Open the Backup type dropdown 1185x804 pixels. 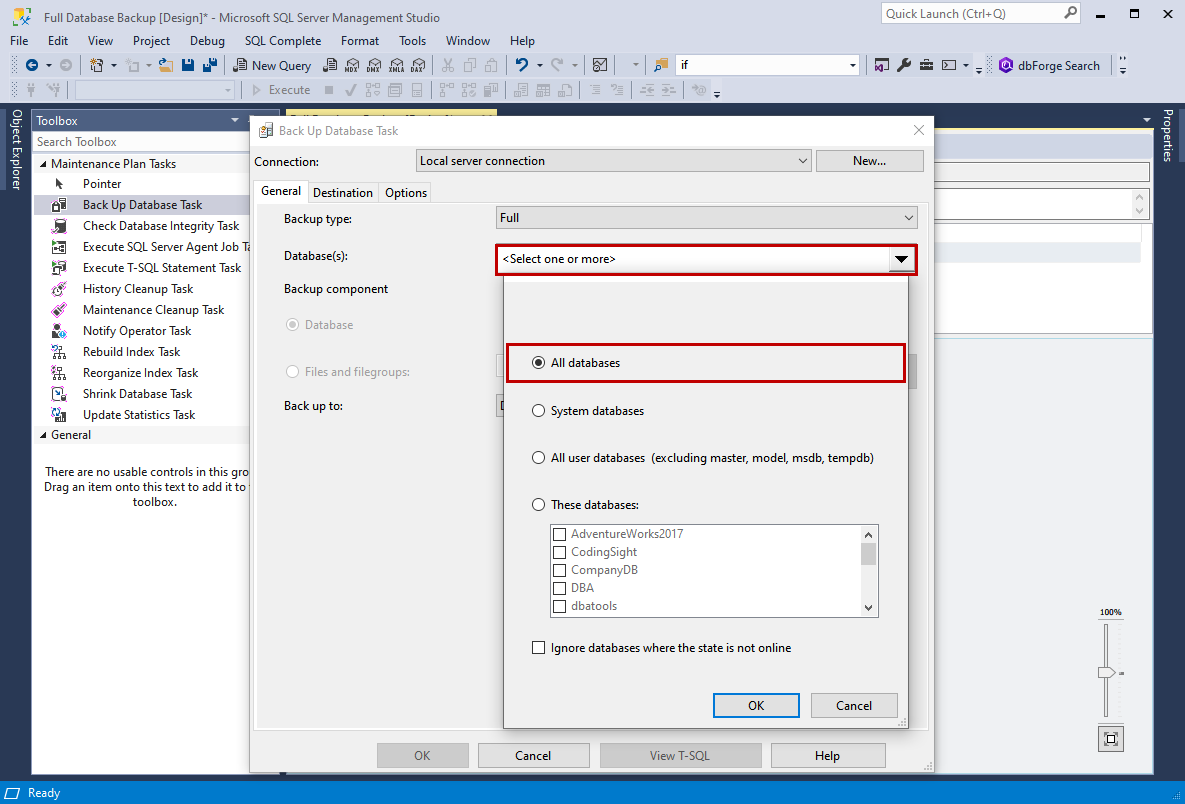(707, 218)
